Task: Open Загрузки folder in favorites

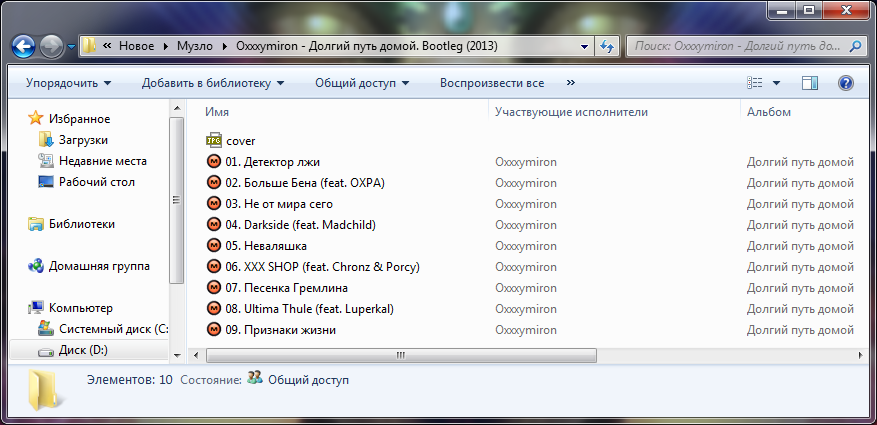Action: pyautogui.click(x=83, y=140)
